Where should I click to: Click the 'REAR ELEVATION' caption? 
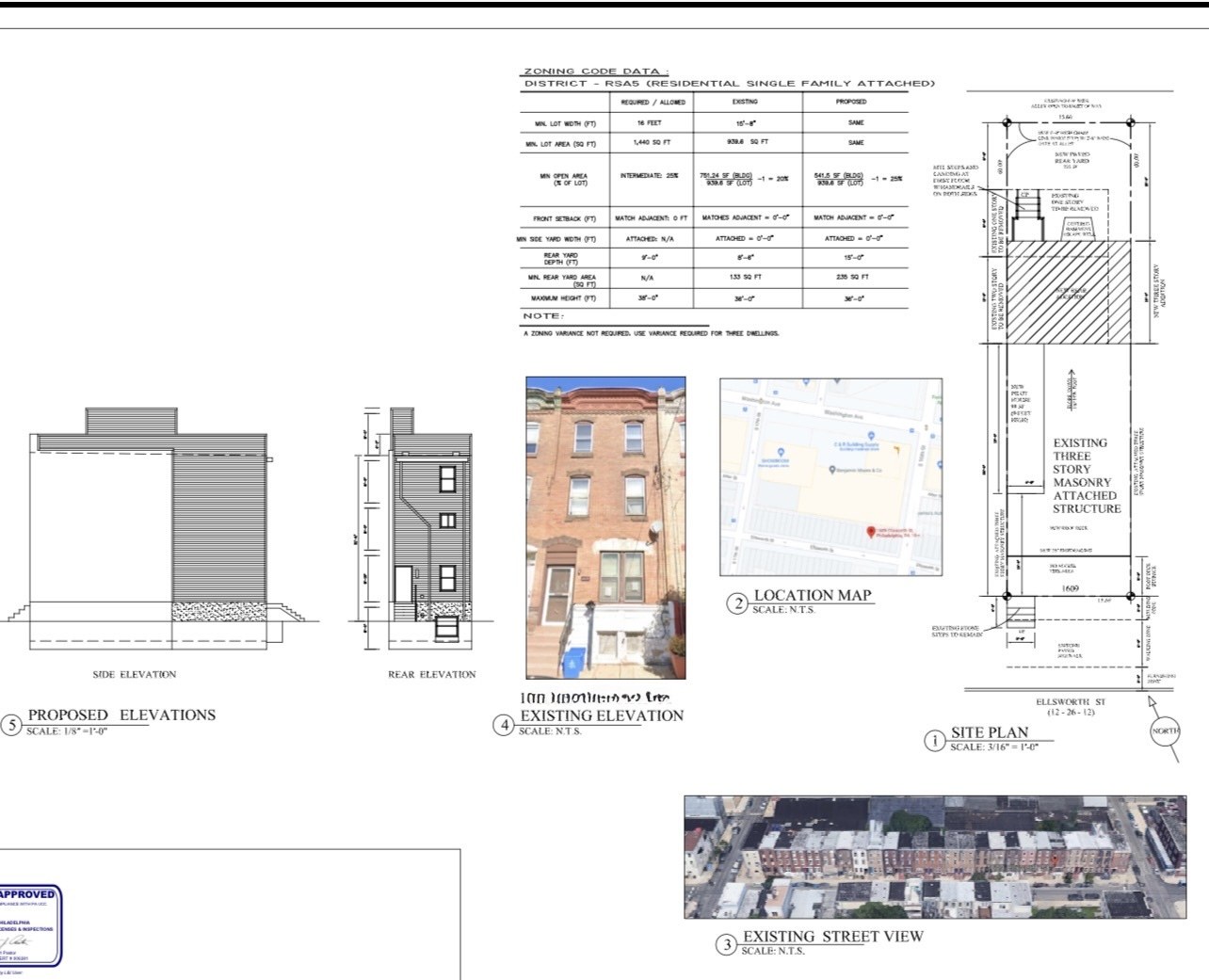[432, 674]
